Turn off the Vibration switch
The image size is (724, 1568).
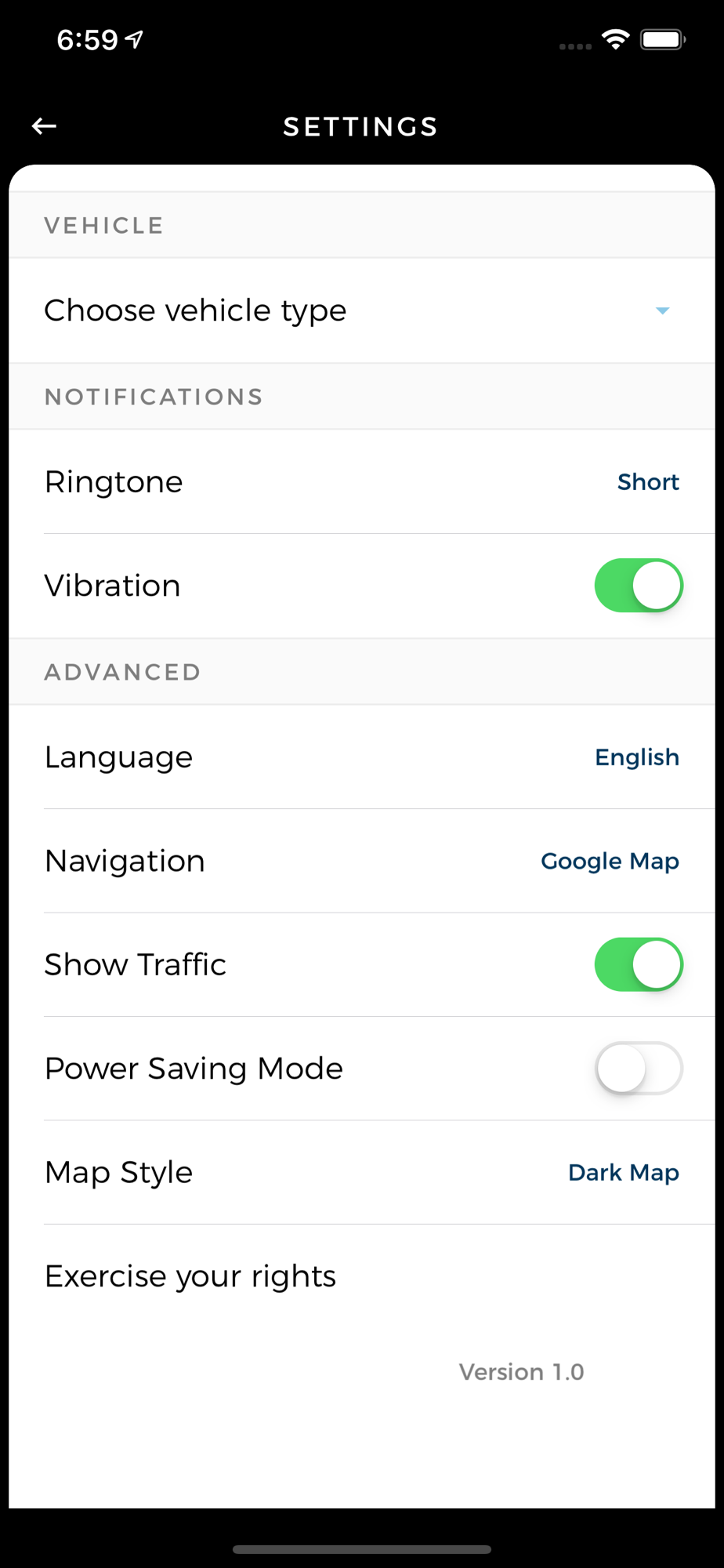[x=639, y=586]
